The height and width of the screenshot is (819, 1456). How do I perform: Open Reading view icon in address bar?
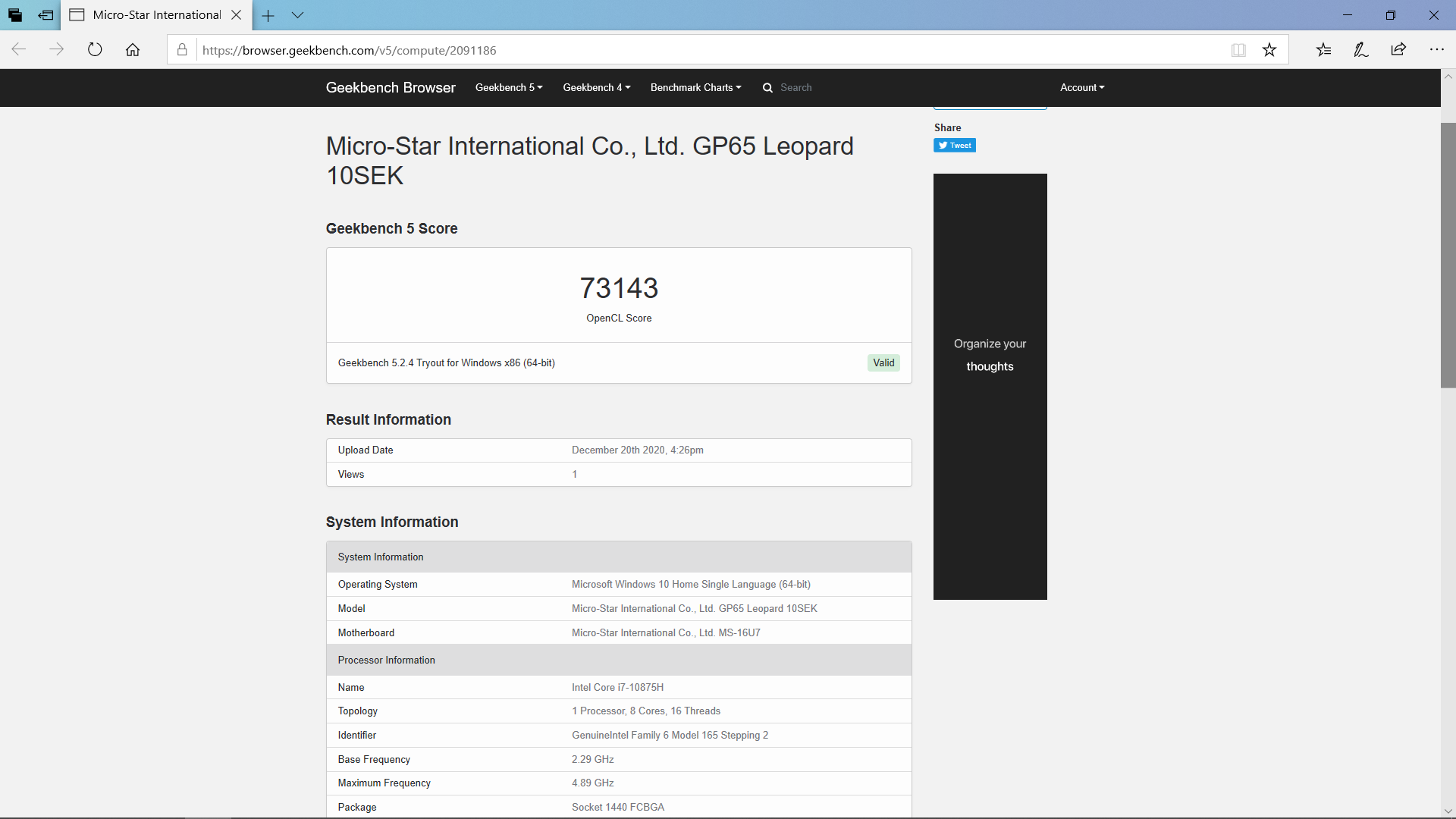pos(1238,50)
